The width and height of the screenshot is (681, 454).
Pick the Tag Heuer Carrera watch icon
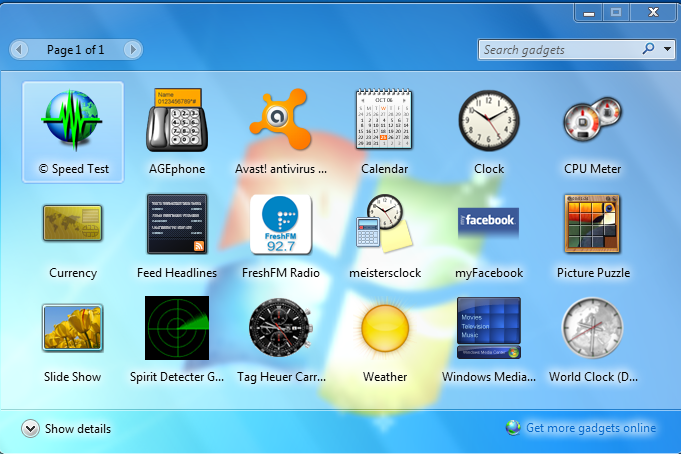click(x=281, y=328)
